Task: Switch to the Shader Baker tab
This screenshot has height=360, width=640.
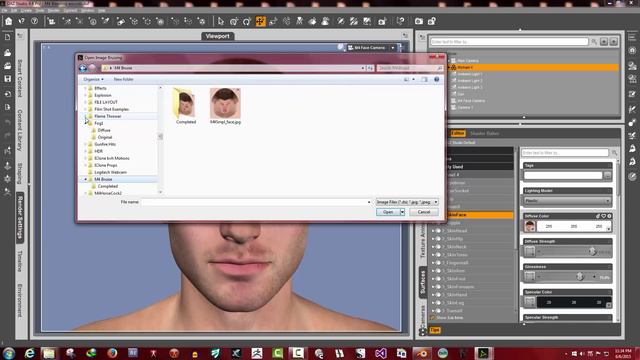Action: click(x=484, y=133)
